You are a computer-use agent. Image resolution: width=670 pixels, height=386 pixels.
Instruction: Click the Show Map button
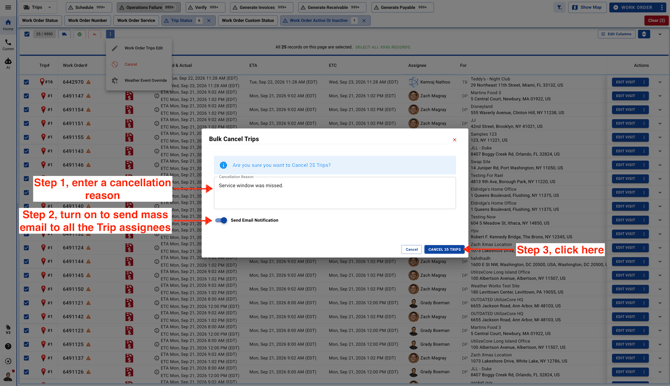coord(587,7)
